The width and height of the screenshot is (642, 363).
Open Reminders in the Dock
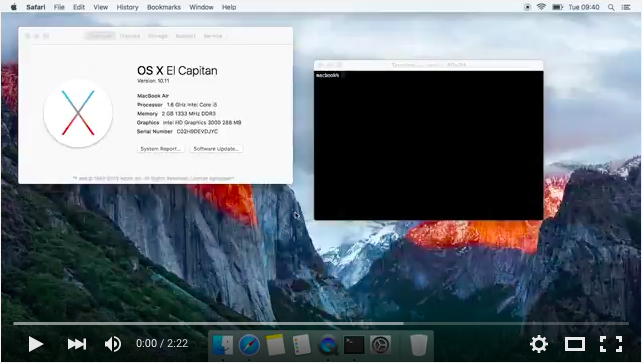(302, 345)
